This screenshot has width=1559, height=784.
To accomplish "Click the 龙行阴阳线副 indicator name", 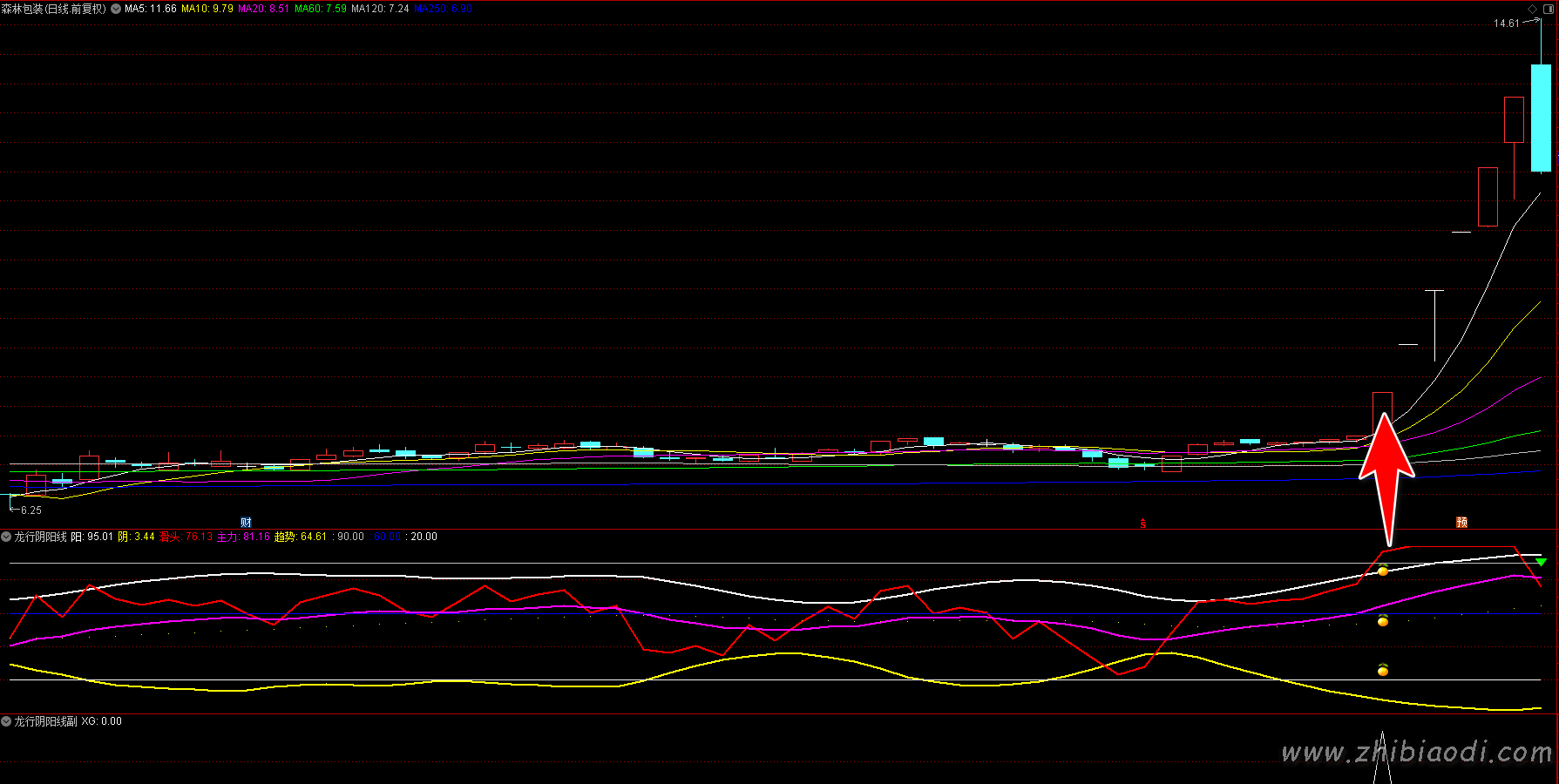I will 45,721.
